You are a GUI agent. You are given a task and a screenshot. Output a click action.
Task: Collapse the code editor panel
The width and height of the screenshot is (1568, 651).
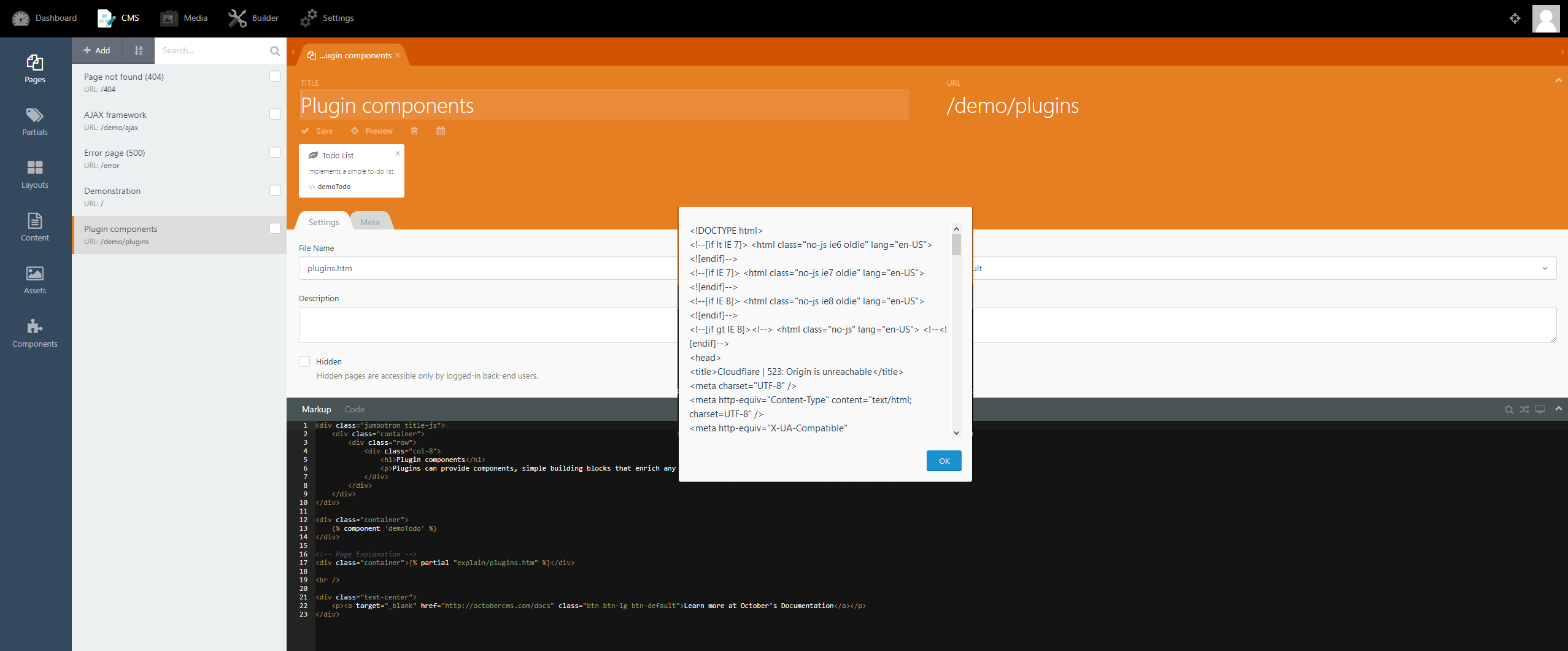click(x=1558, y=409)
